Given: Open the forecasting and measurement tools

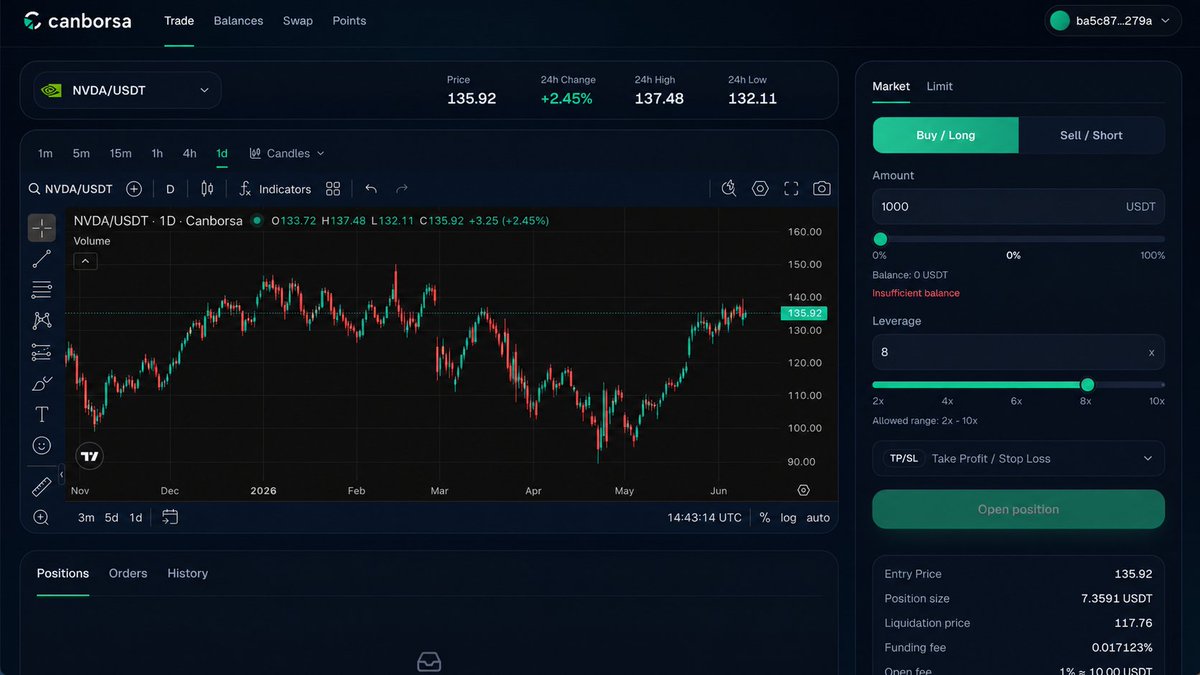Looking at the screenshot, I should 42,352.
